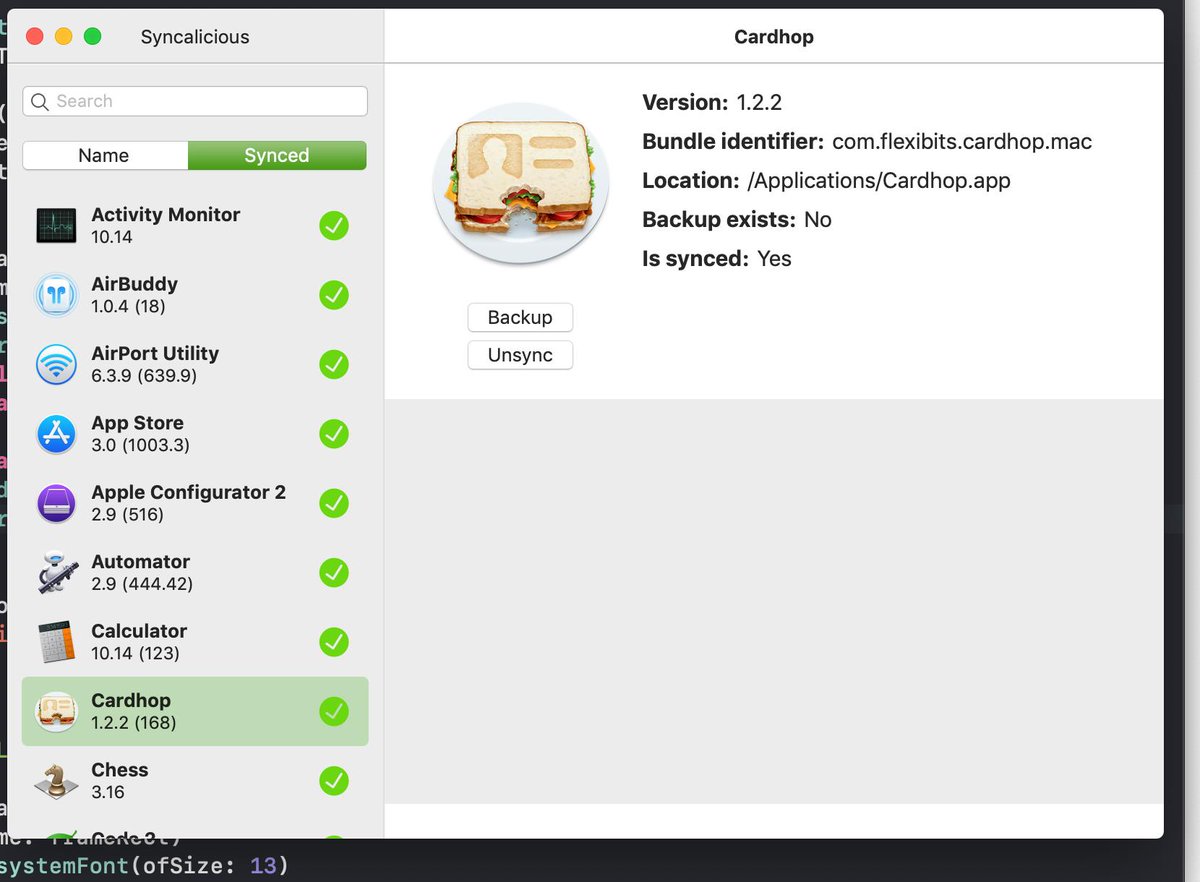Select the App Store row title
The width and height of the screenshot is (1200, 882).
click(x=138, y=422)
